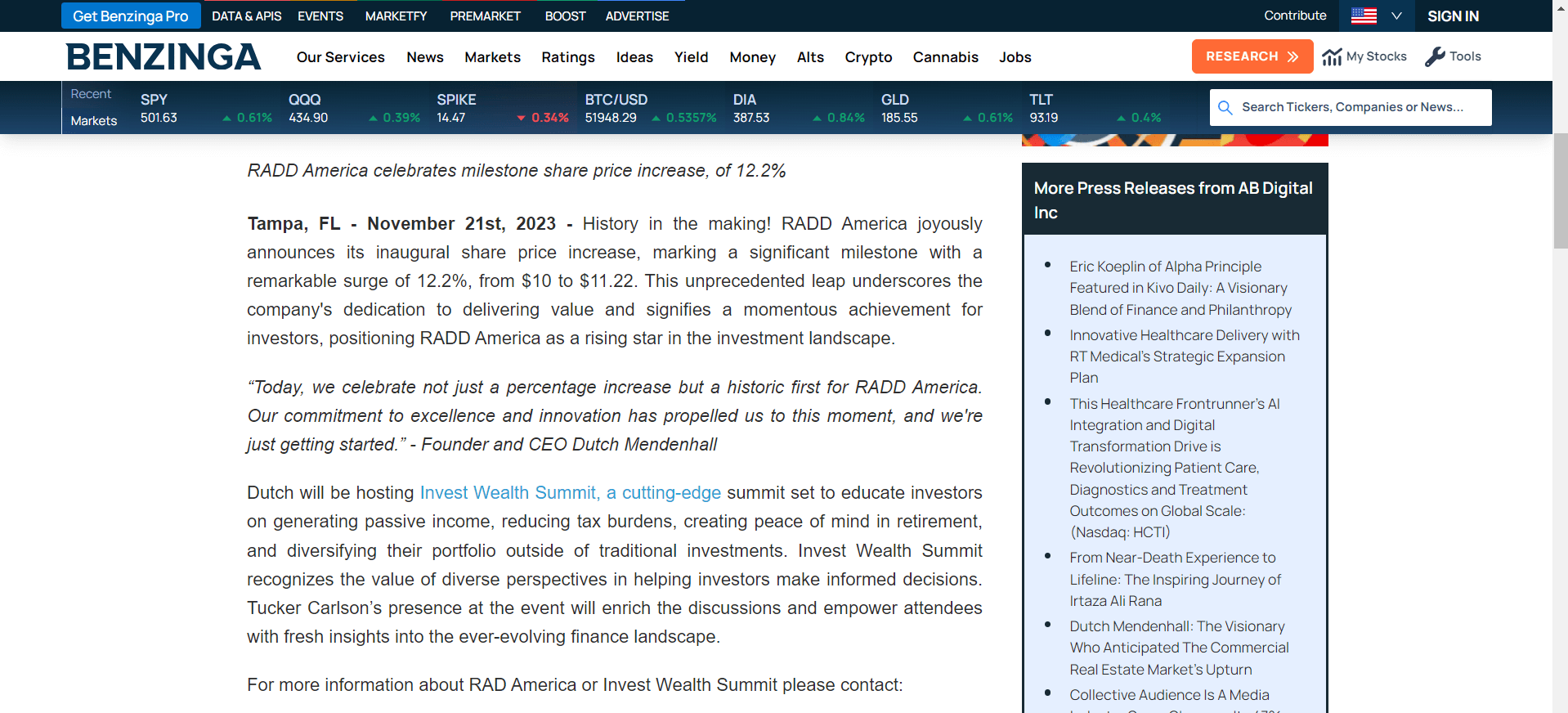1568x713 pixels.
Task: Open the Our Services menu
Action: (340, 57)
